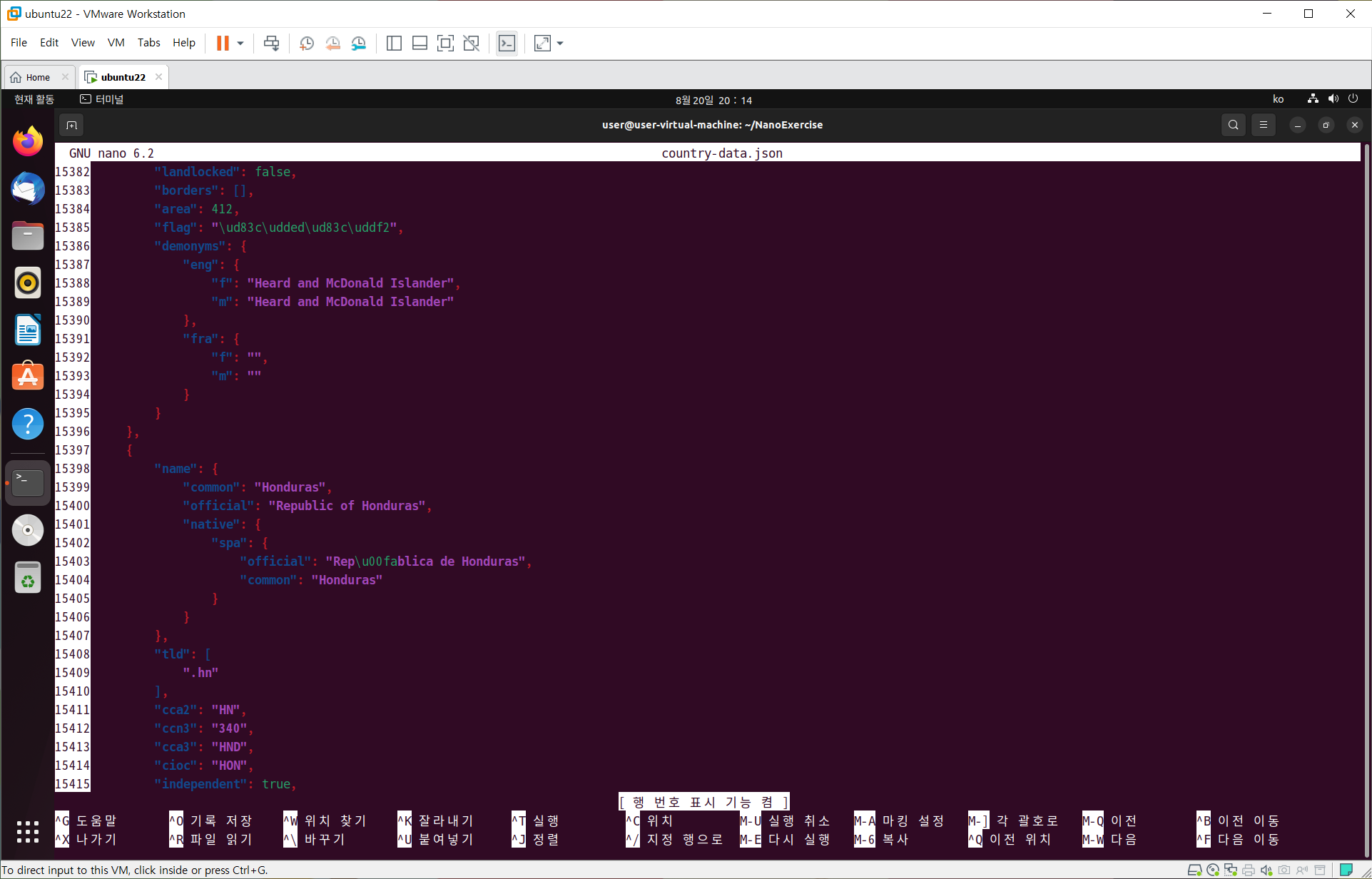The height and width of the screenshot is (879, 1372).
Task: Click the 현재 활동 activities button
Action: [x=34, y=99]
